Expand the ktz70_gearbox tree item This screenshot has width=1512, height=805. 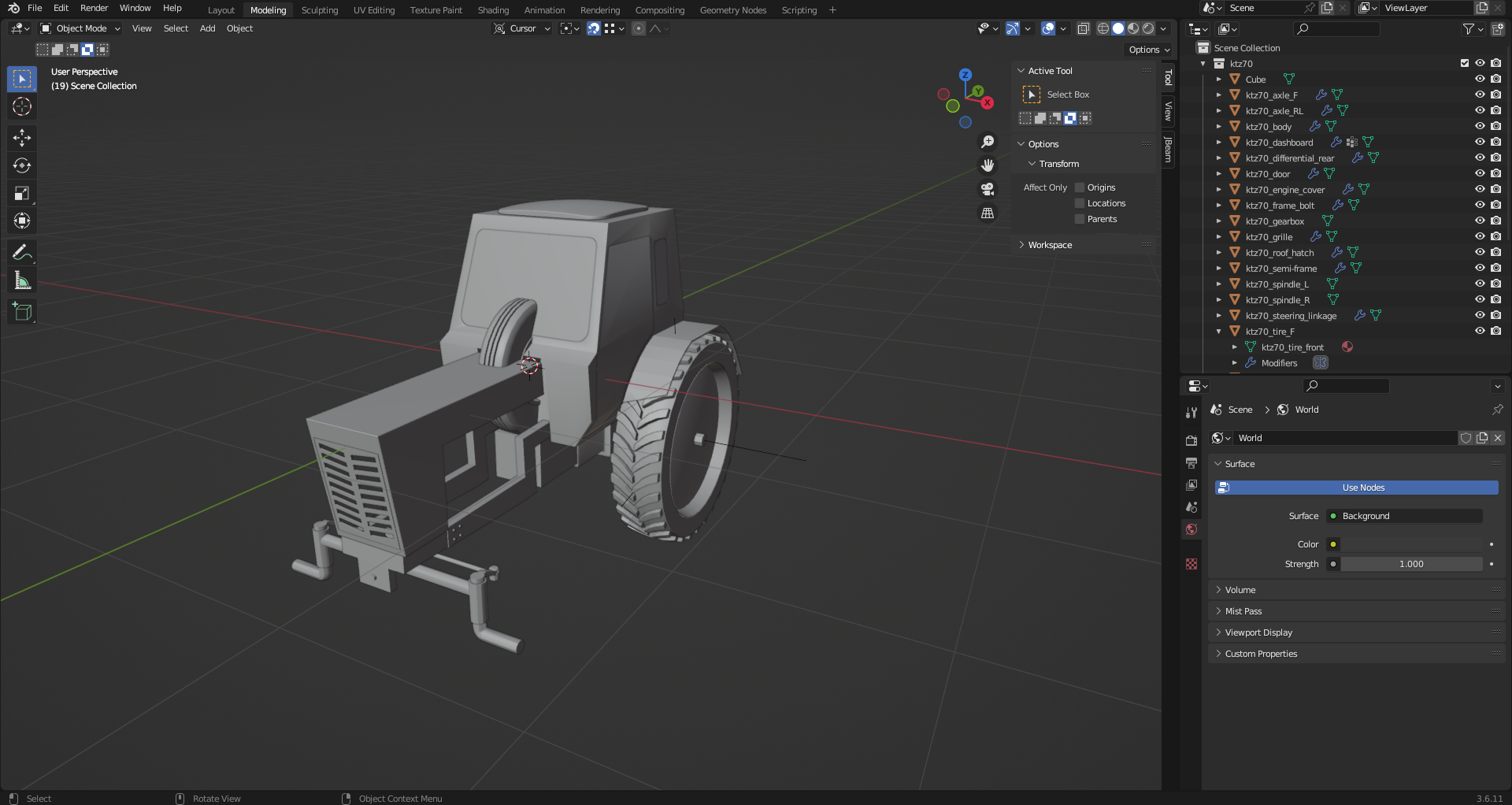[x=1218, y=221]
